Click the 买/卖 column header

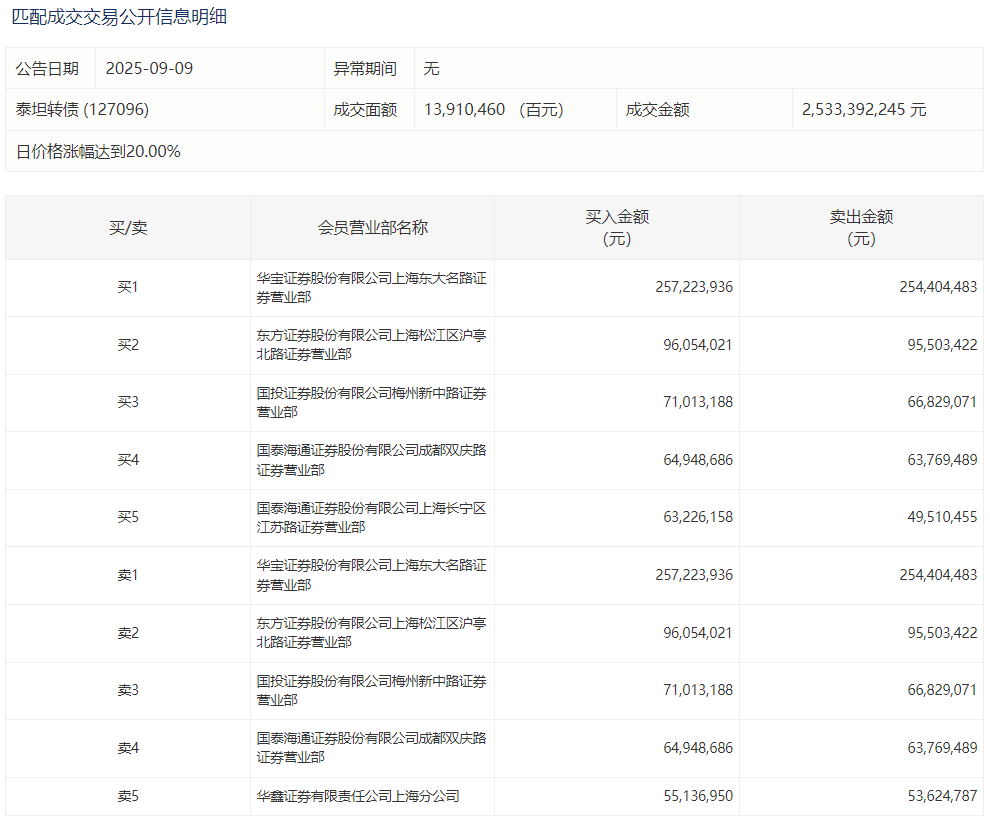(128, 228)
